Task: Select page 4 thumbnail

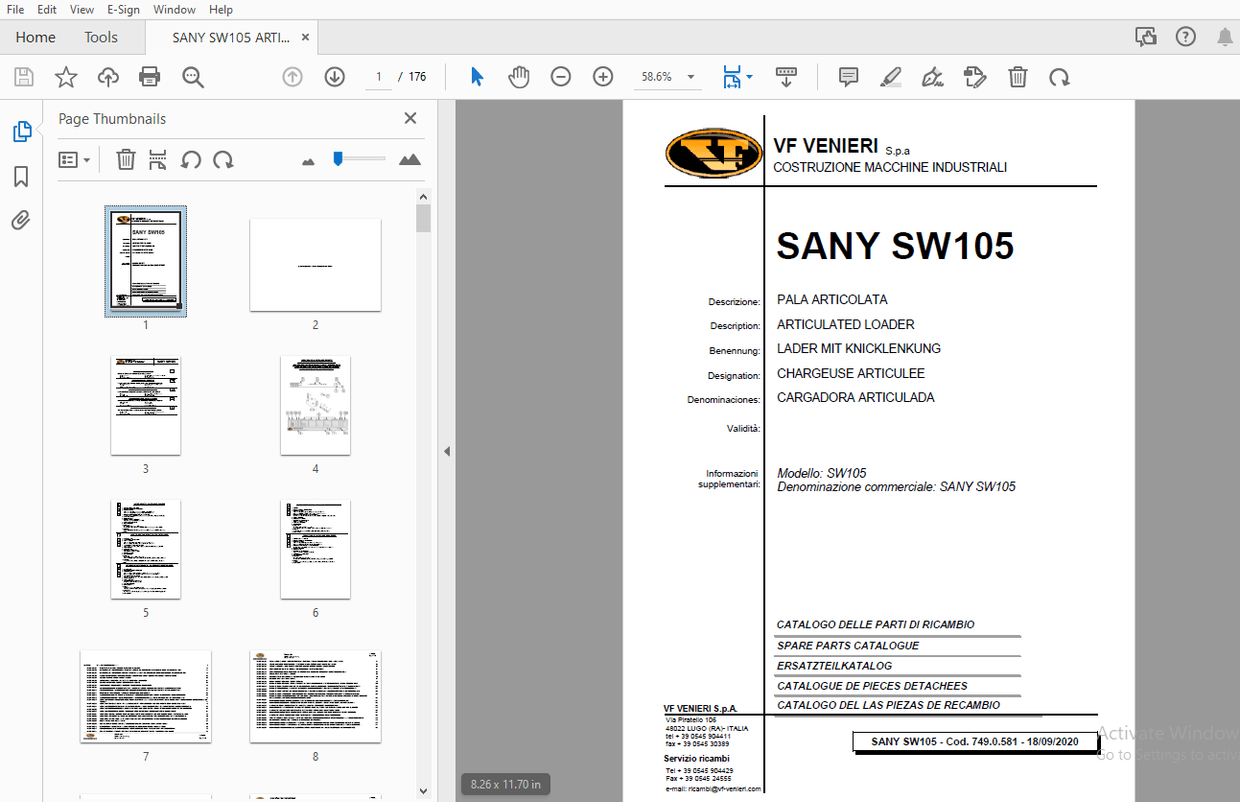Action: click(315, 405)
